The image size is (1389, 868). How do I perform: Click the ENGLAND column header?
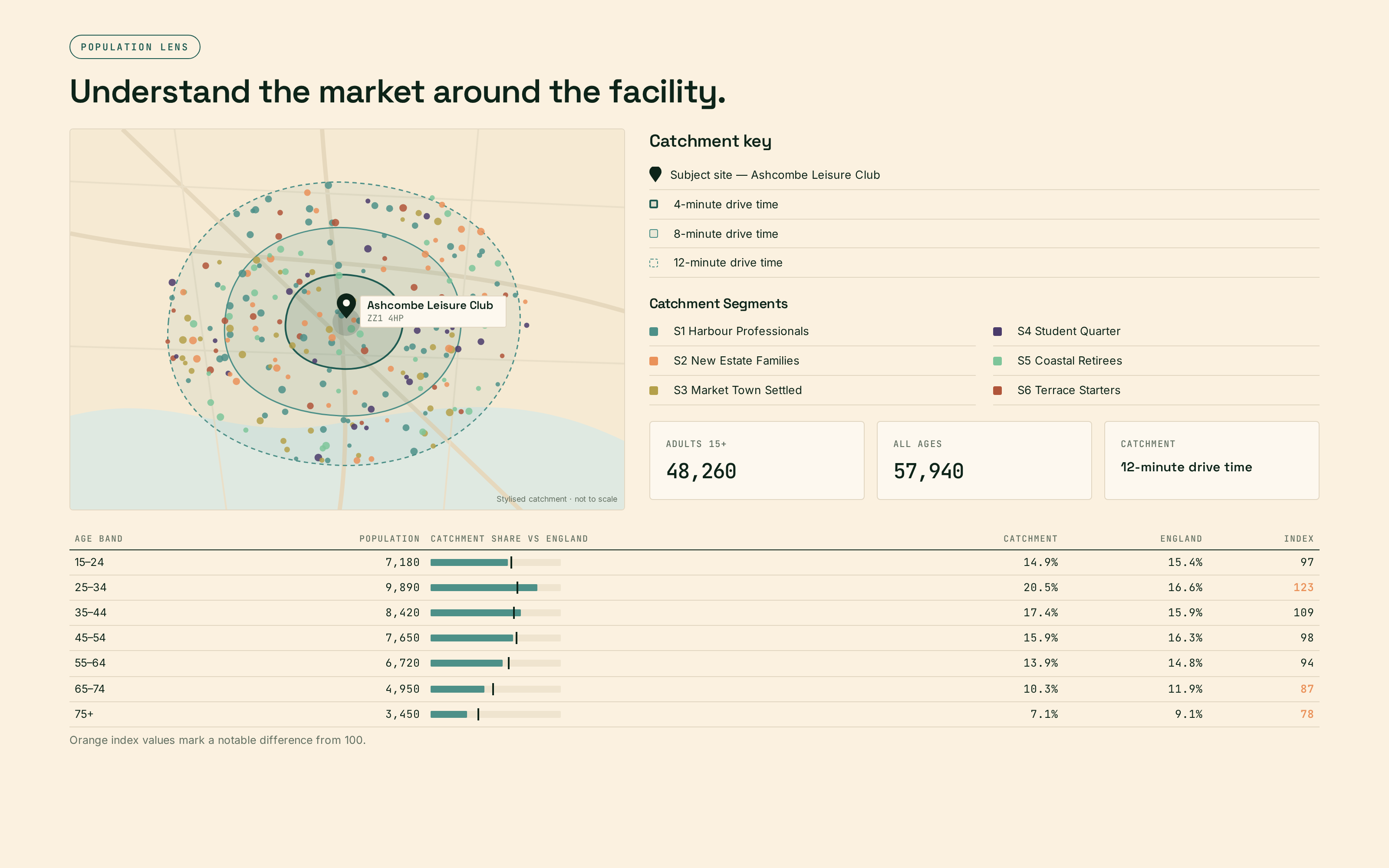[x=1181, y=539]
